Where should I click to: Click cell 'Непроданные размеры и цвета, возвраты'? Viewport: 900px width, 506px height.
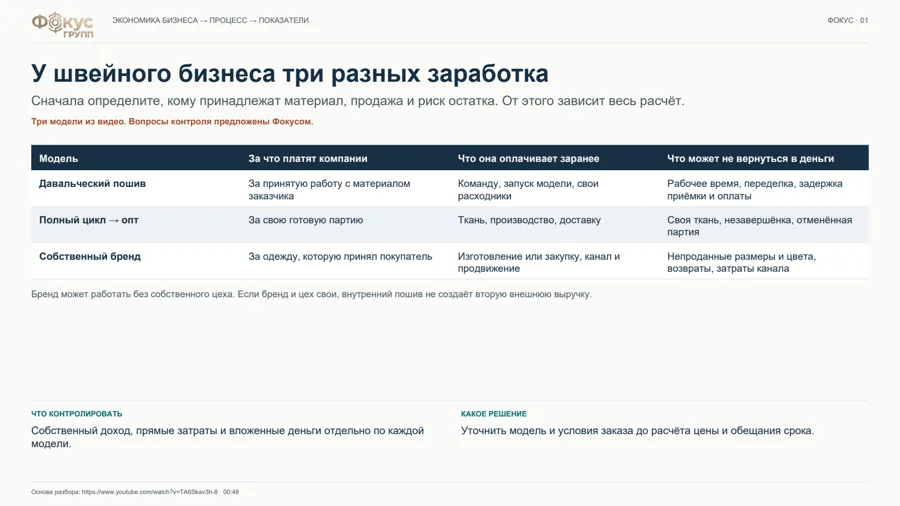tap(742, 262)
